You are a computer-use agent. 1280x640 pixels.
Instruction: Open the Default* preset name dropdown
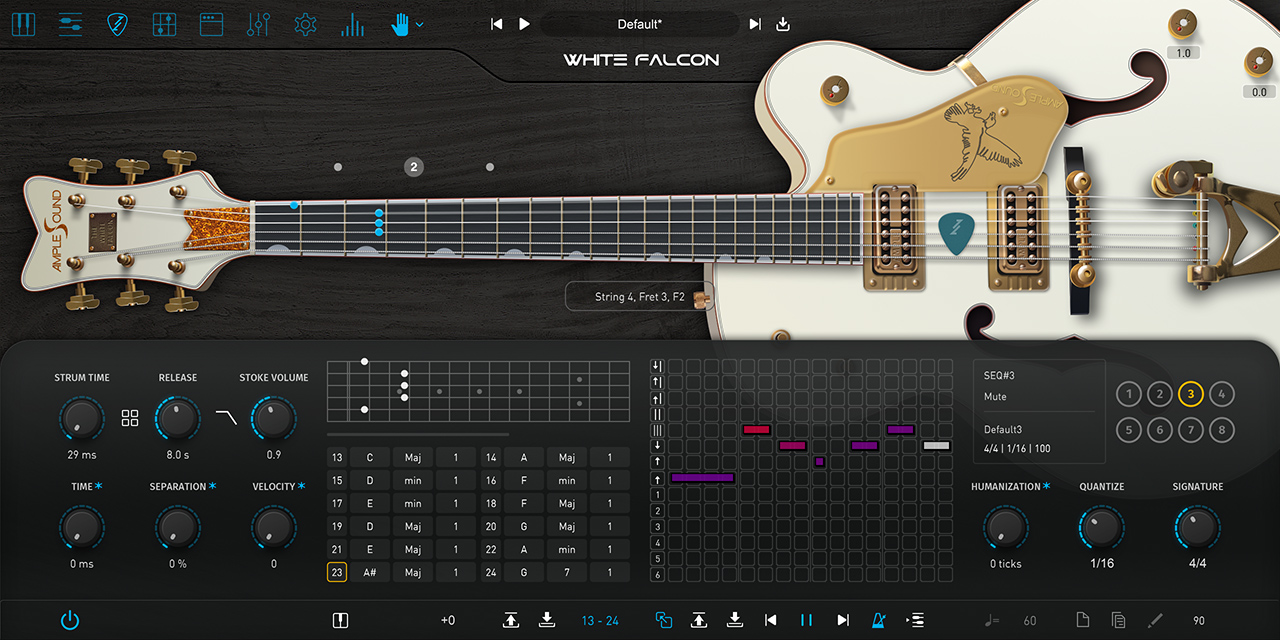[639, 24]
